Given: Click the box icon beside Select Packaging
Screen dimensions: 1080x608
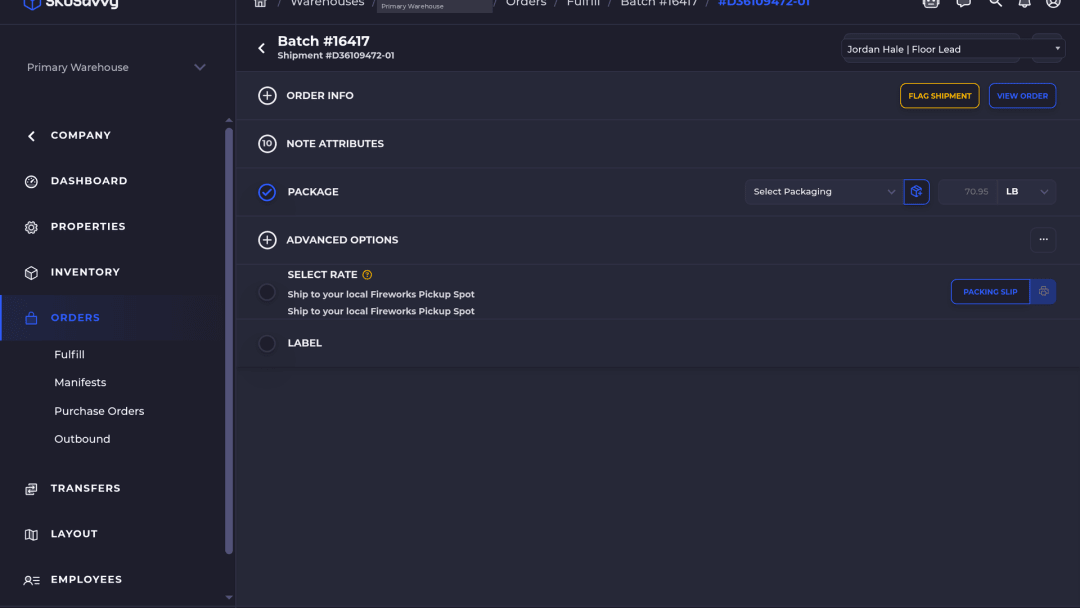Looking at the screenshot, I should coord(916,191).
